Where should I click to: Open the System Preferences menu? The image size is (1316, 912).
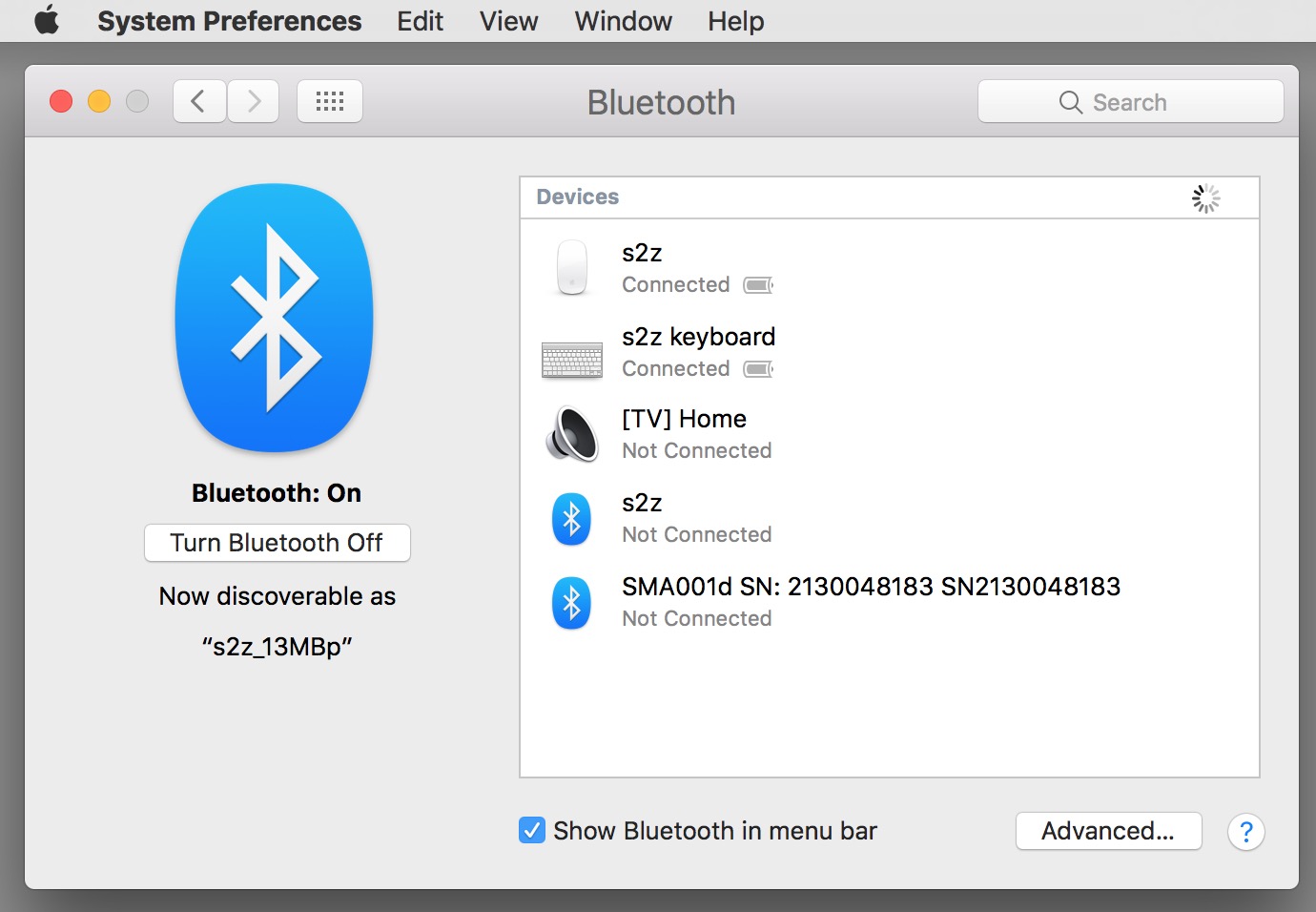(x=229, y=21)
